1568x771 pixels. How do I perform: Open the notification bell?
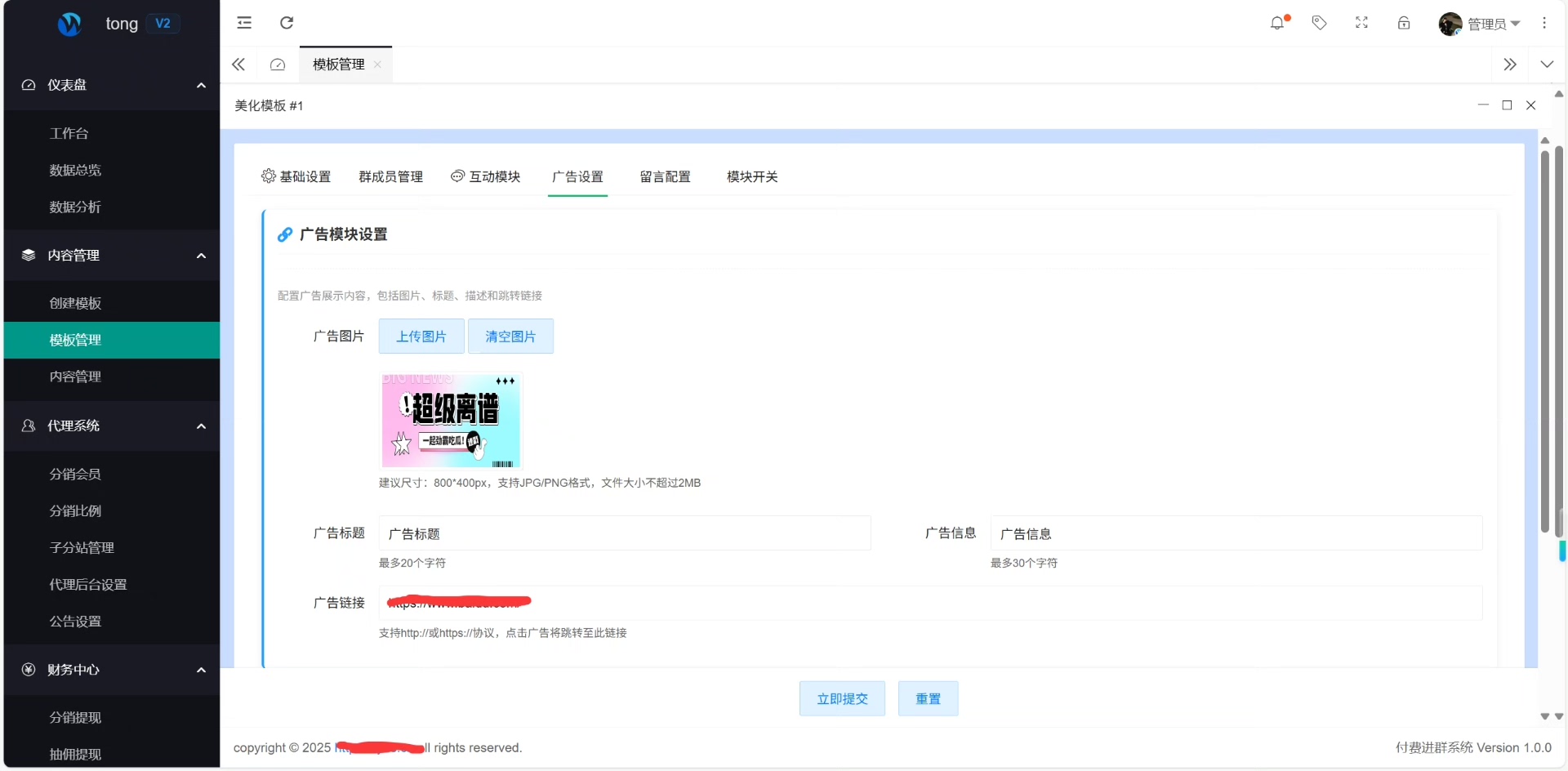pos(1277,23)
